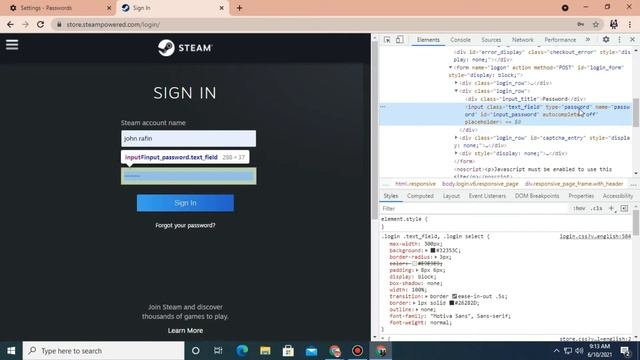The height and width of the screenshot is (360, 640).
Task: Click the Styles Filter input
Action: point(473,208)
